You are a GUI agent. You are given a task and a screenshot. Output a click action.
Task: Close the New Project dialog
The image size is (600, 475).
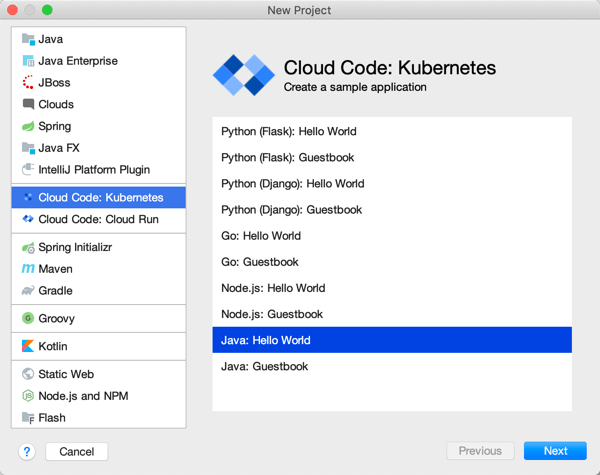point(13,10)
